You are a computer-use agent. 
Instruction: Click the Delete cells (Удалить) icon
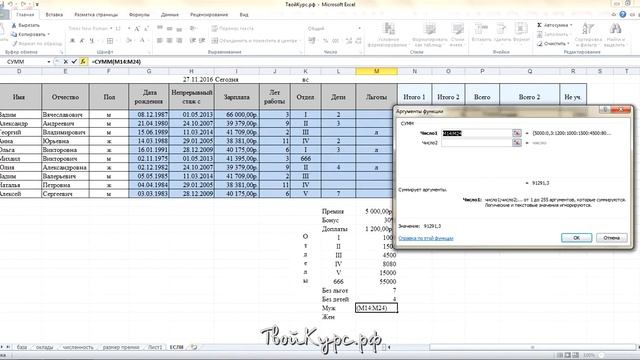[502, 29]
